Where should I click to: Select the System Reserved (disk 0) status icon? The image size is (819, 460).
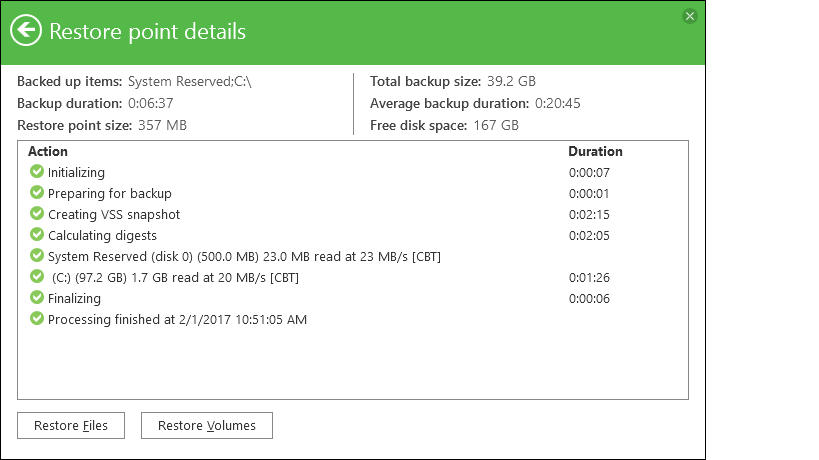pos(37,256)
